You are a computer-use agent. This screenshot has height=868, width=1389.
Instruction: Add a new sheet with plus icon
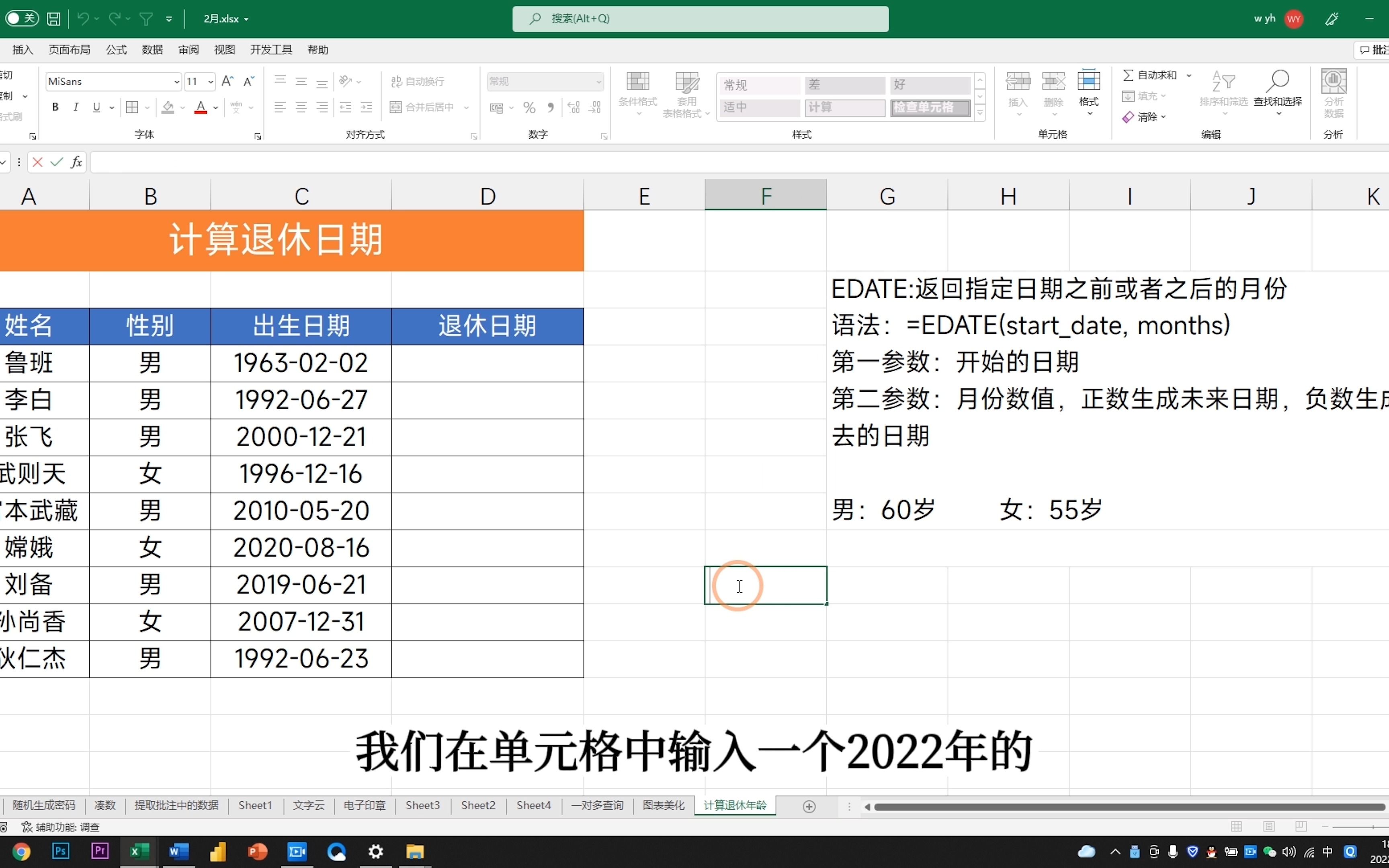(x=809, y=807)
